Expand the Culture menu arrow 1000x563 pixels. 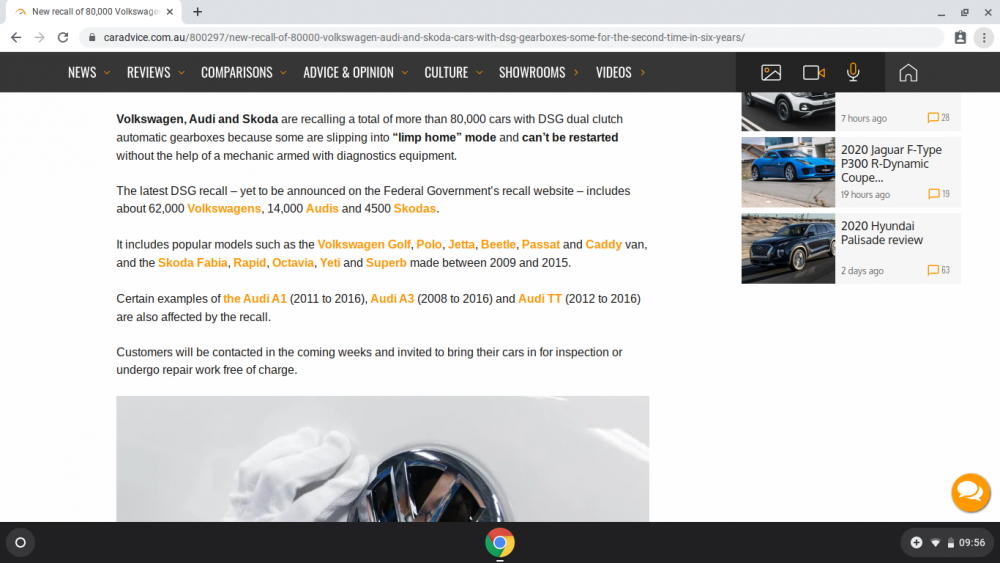(x=479, y=73)
